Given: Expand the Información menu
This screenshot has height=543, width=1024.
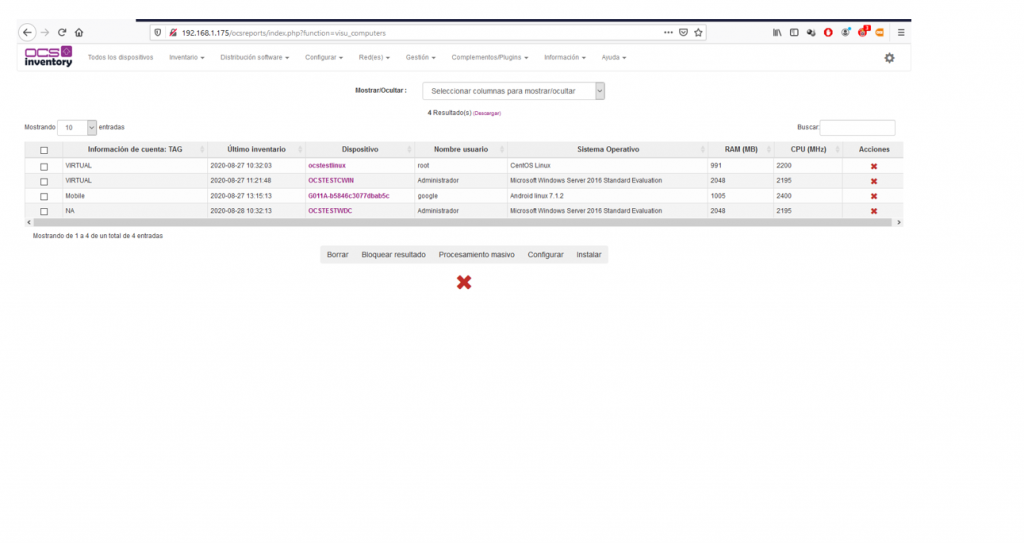Looking at the screenshot, I should (x=564, y=58).
